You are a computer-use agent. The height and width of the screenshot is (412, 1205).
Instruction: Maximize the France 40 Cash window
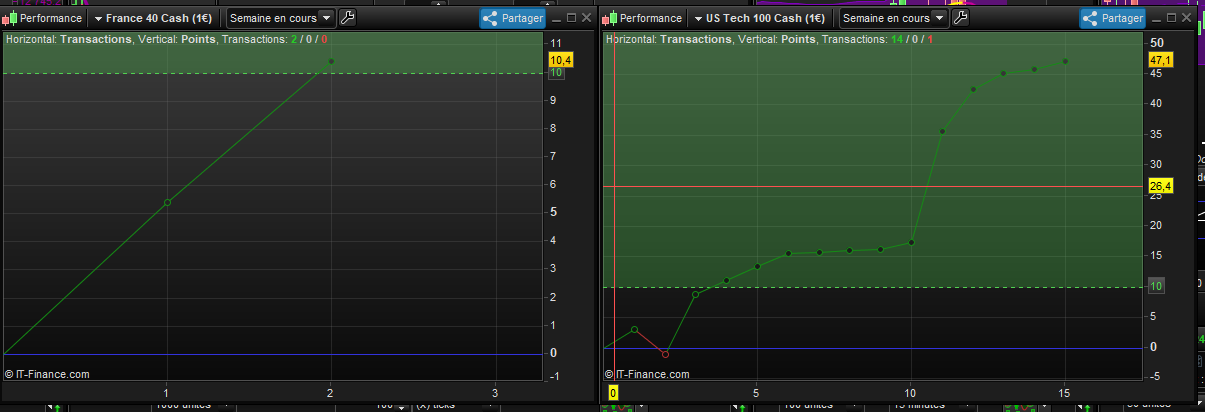(571, 18)
